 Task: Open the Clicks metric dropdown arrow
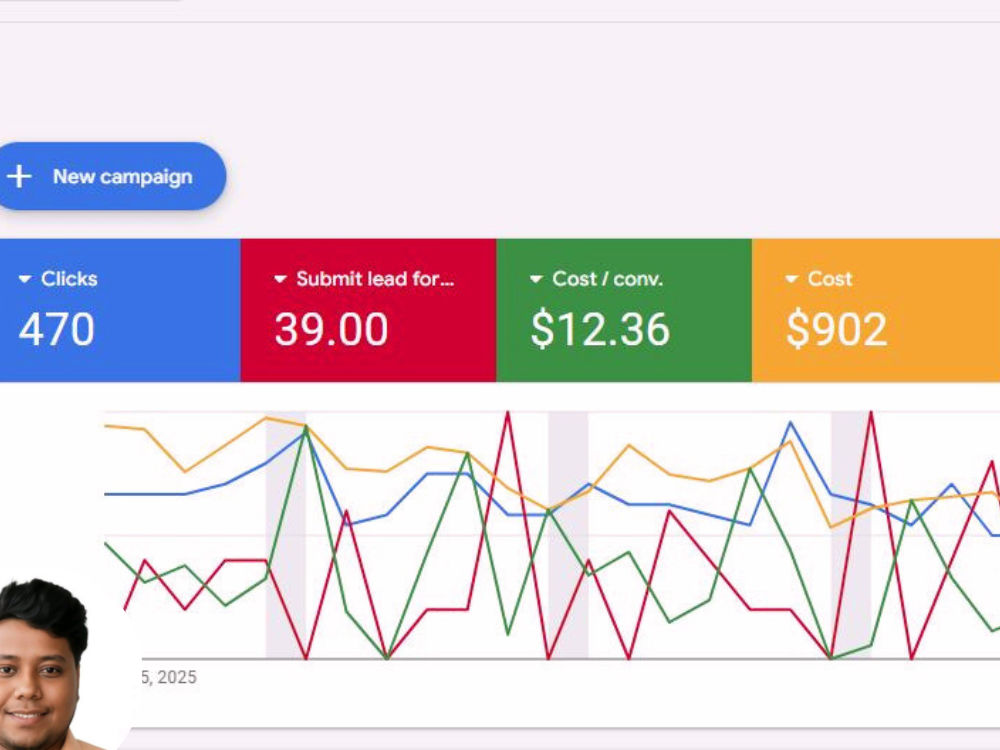25,279
